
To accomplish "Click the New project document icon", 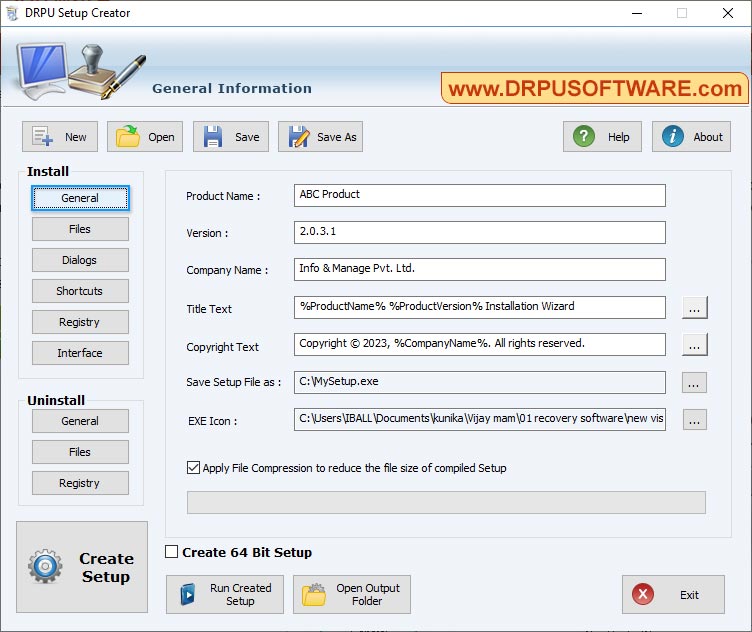I will point(42,137).
